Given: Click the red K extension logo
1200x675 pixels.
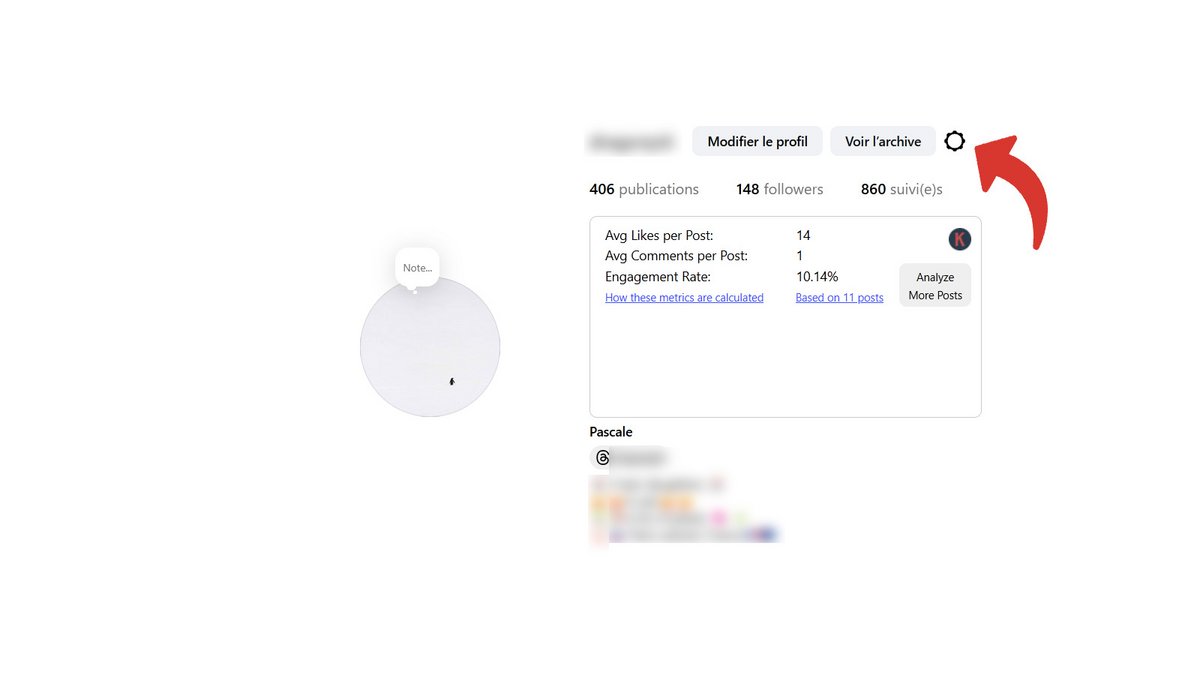Looking at the screenshot, I should (959, 239).
